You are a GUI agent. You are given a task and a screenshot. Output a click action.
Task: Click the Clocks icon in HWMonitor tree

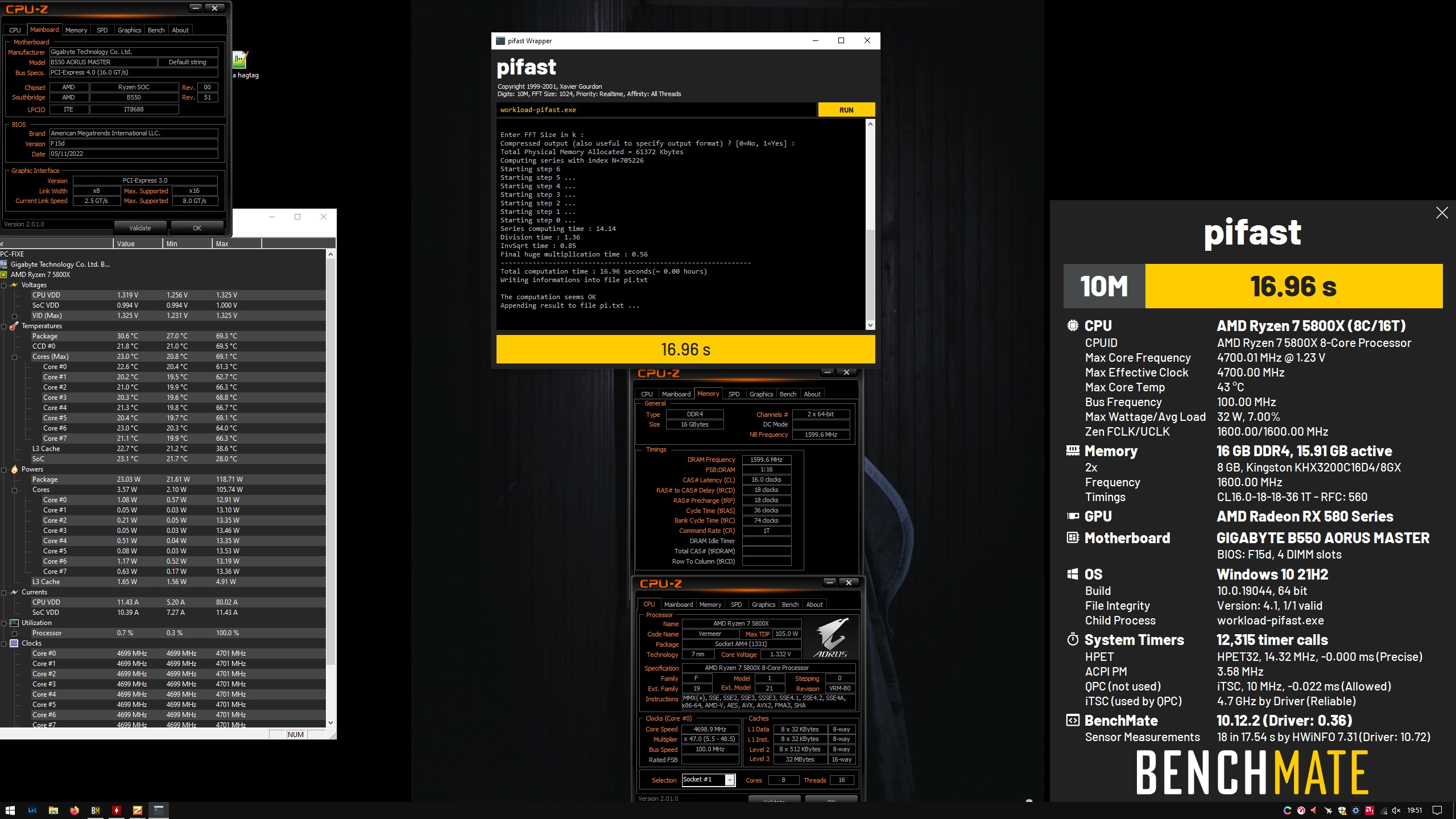14,643
